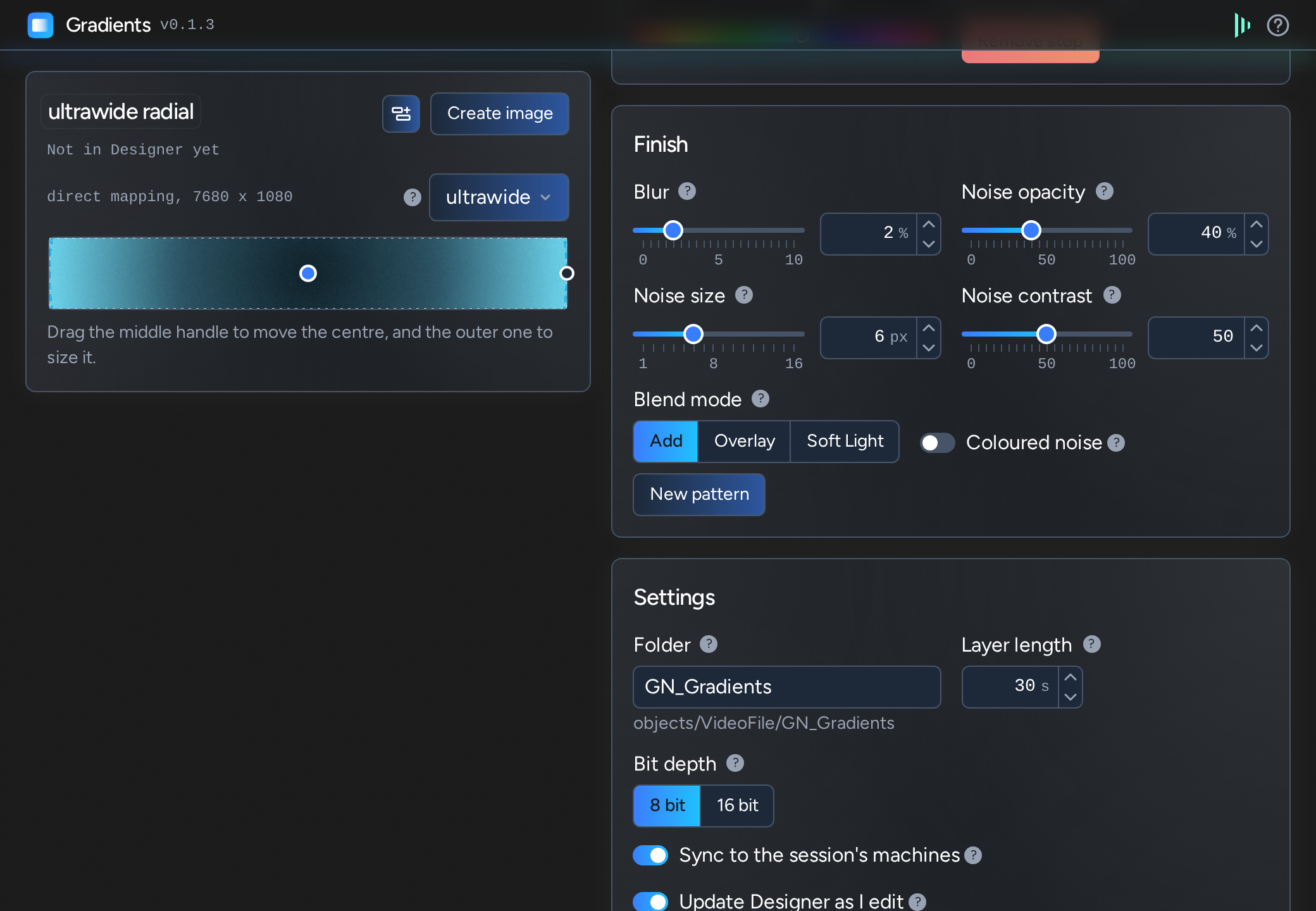Screen dimensions: 1316x911
Task: Show the Coloured noise help tooltip
Action: point(1116,443)
